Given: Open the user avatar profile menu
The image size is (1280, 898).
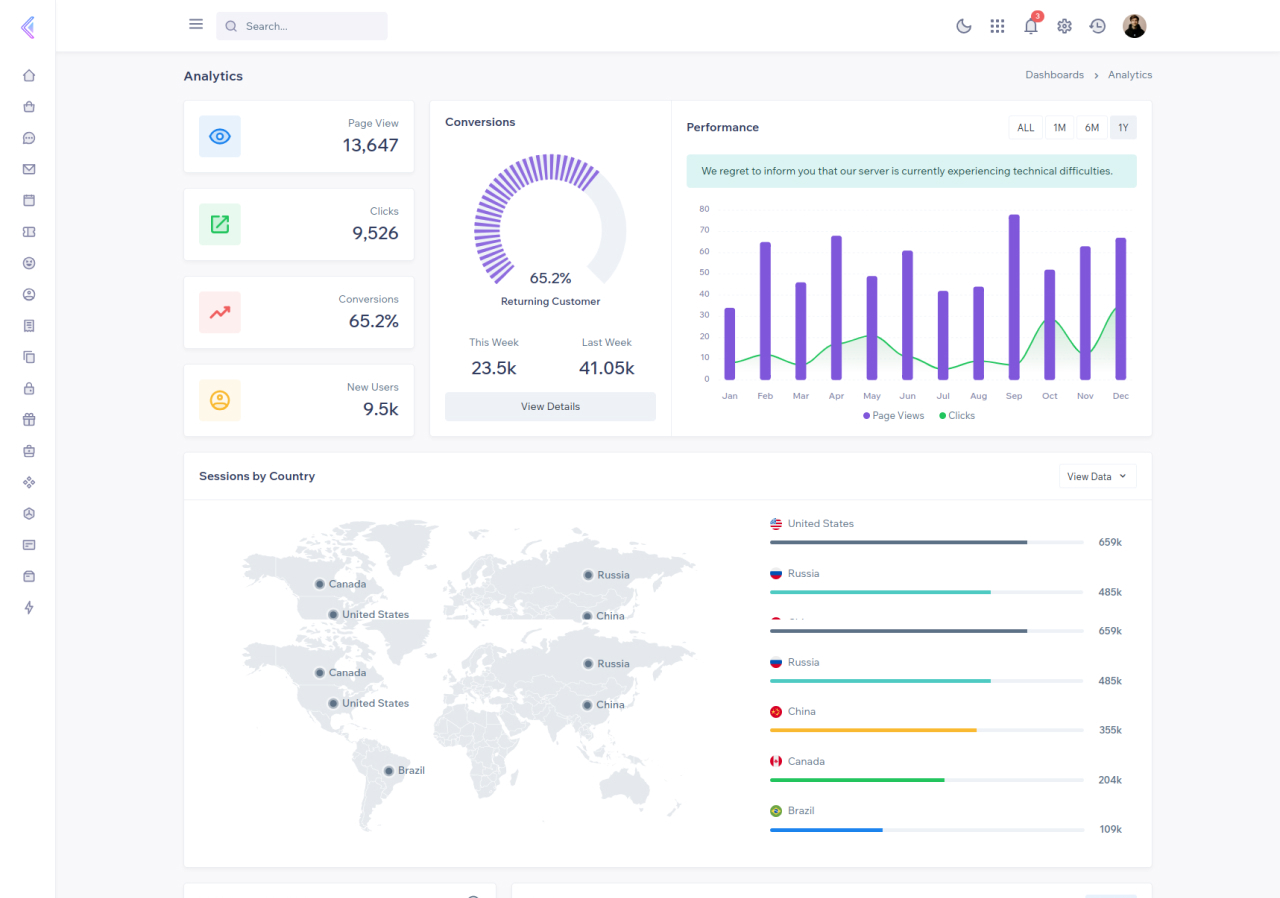Looking at the screenshot, I should (x=1134, y=26).
